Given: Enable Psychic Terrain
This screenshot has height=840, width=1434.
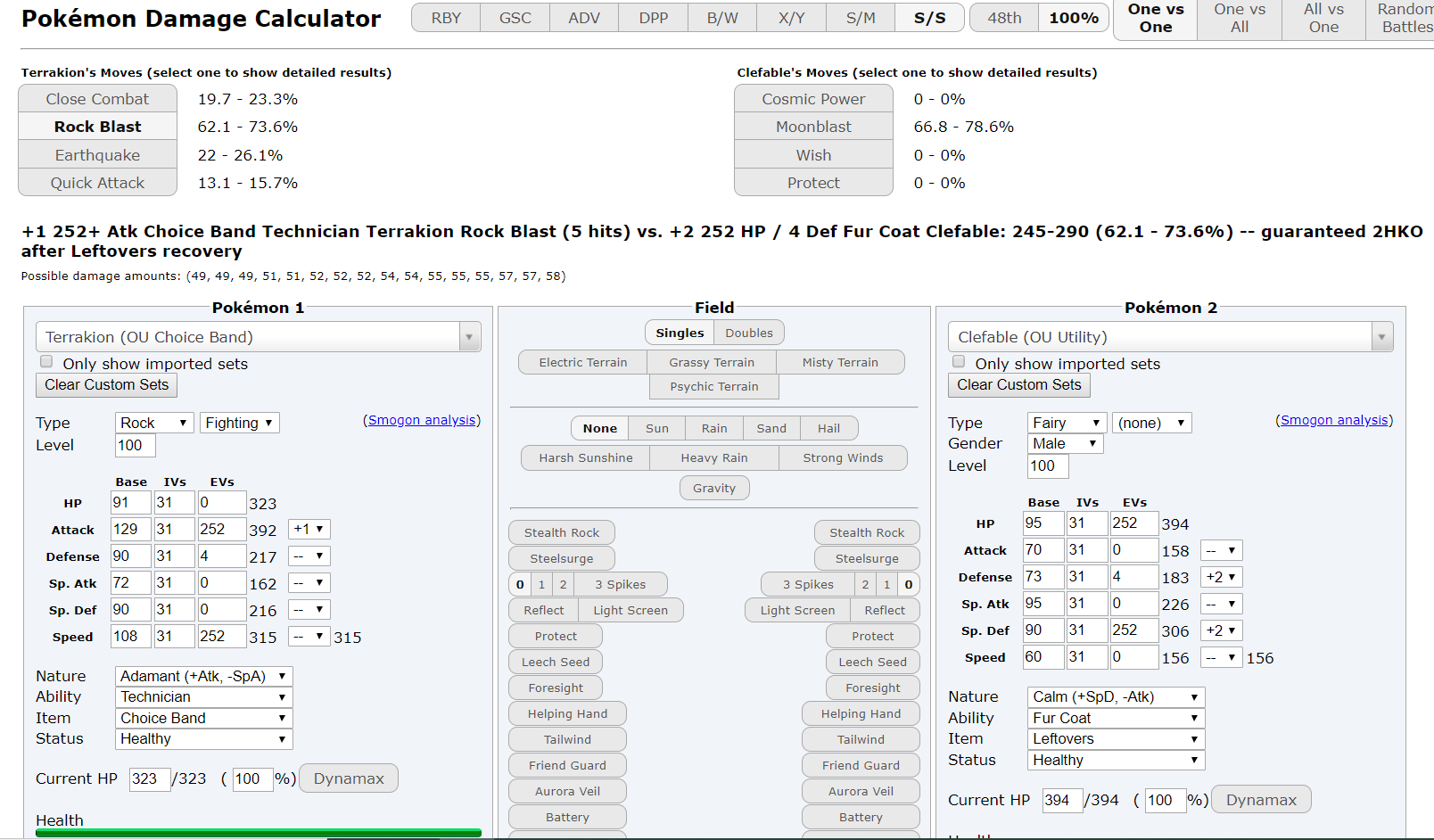Looking at the screenshot, I should tap(714, 386).
